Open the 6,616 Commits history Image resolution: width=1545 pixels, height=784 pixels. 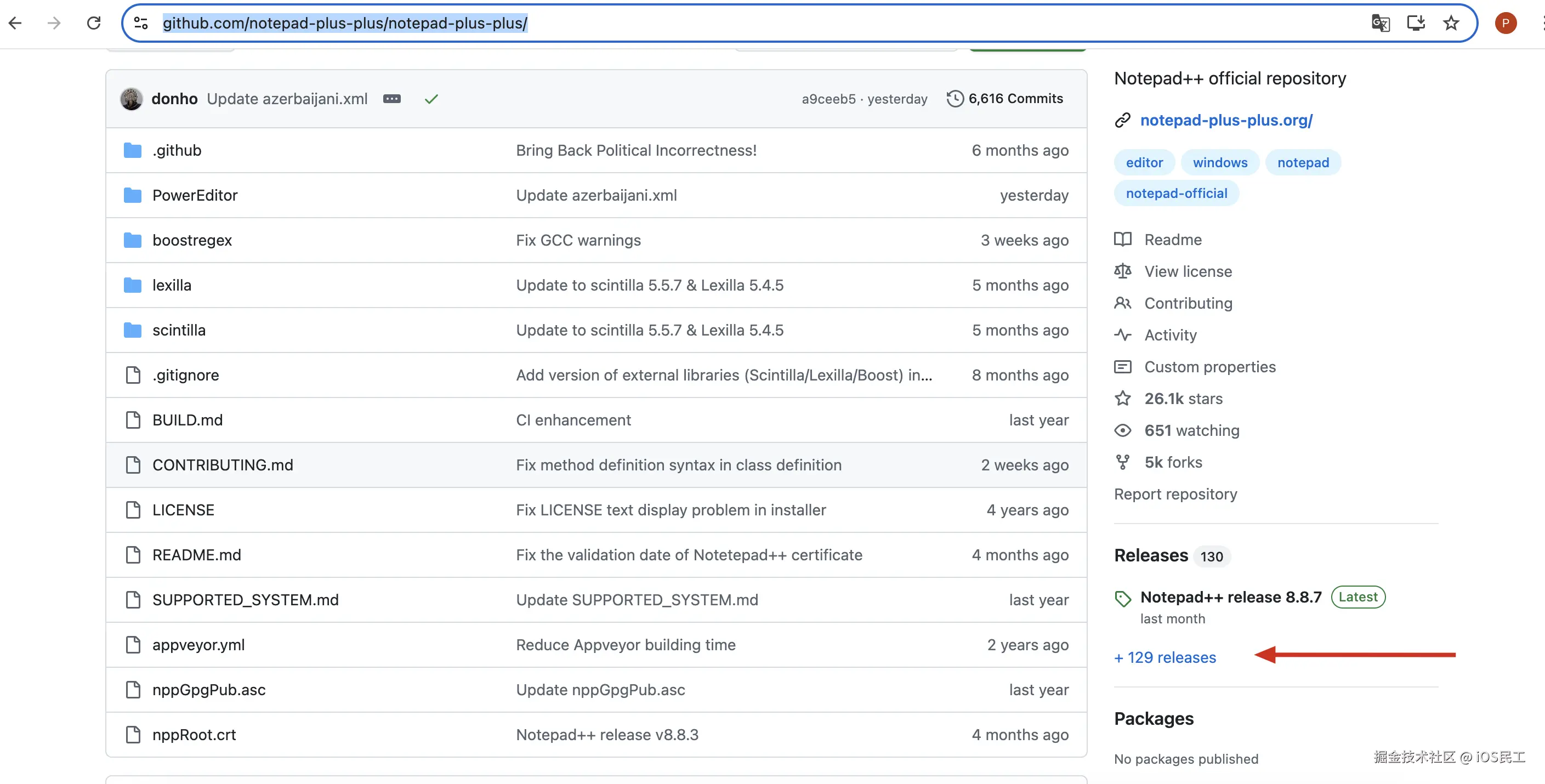1005,98
